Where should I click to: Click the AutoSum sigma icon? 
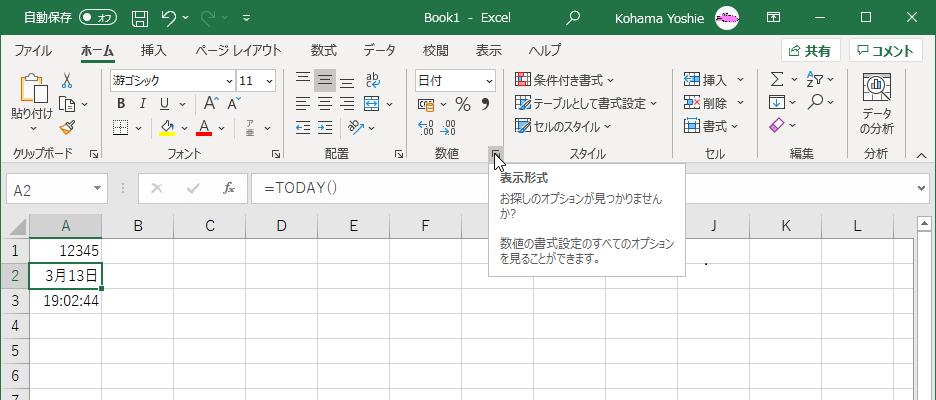coord(776,80)
